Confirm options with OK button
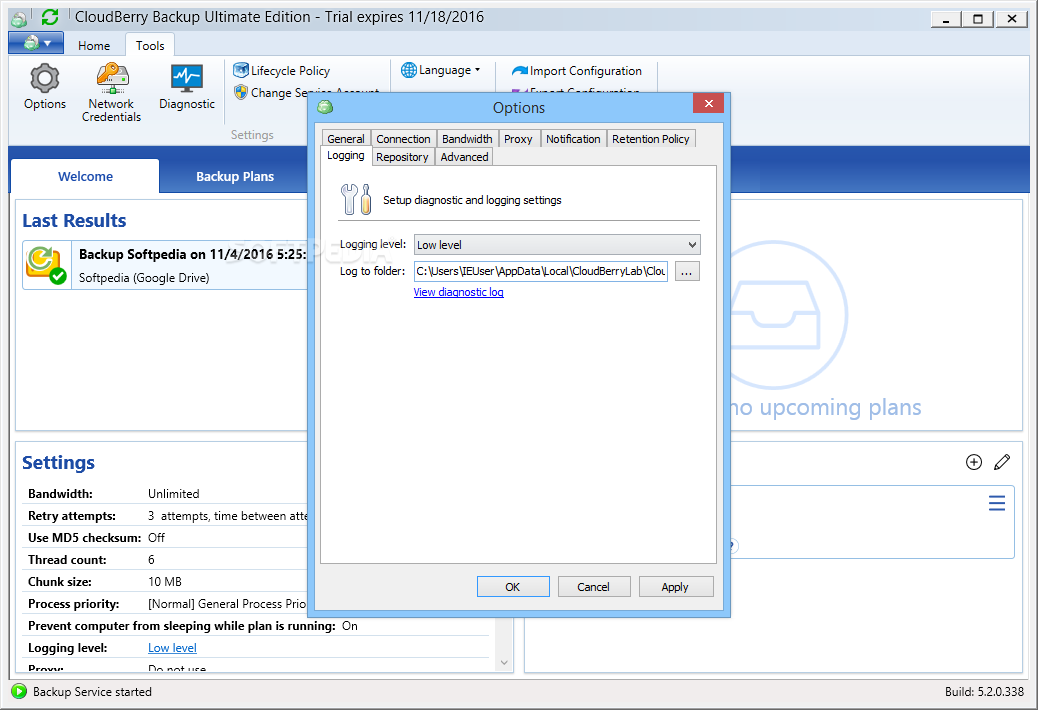 [x=513, y=586]
